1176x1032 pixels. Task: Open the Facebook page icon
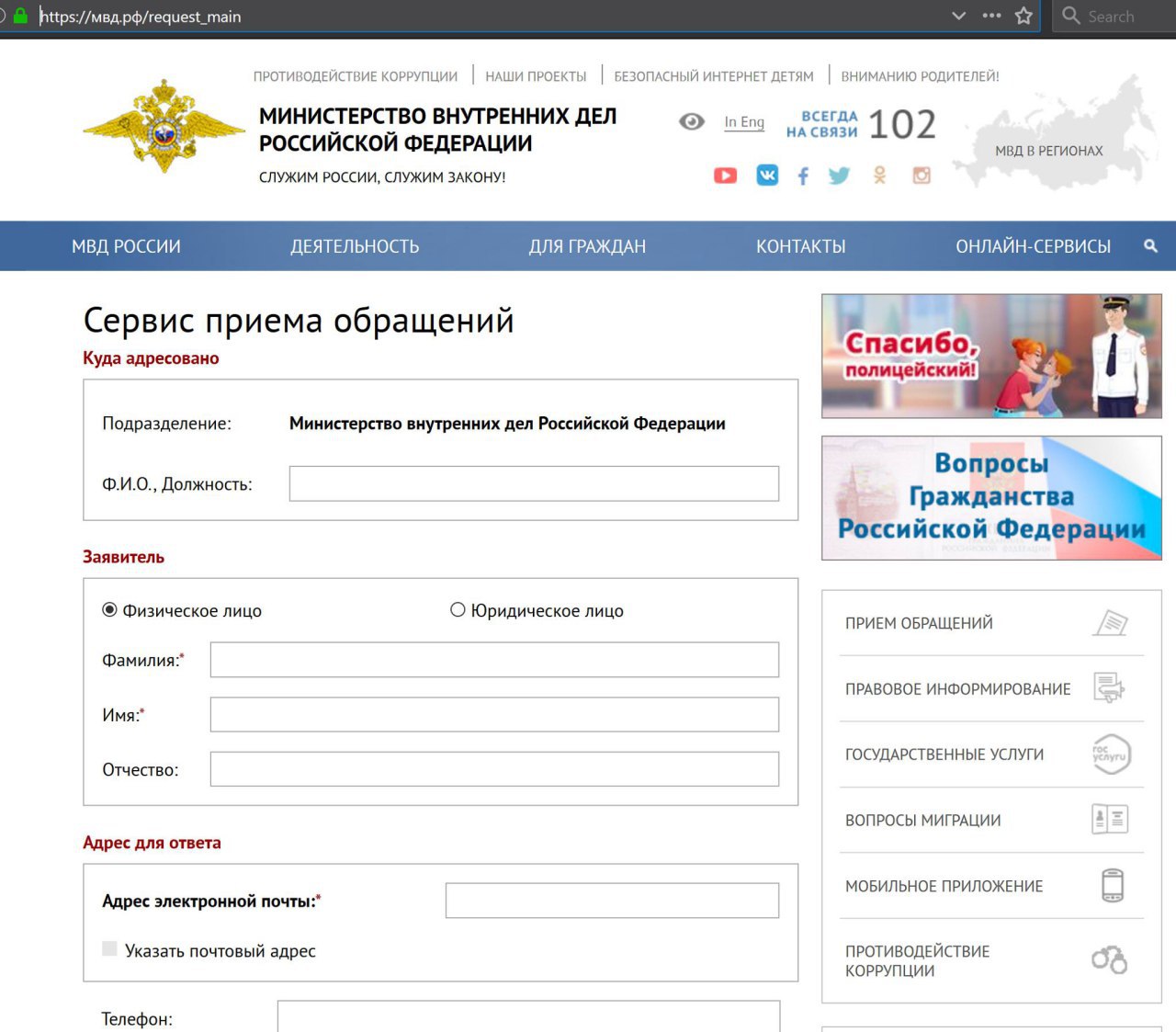803,176
